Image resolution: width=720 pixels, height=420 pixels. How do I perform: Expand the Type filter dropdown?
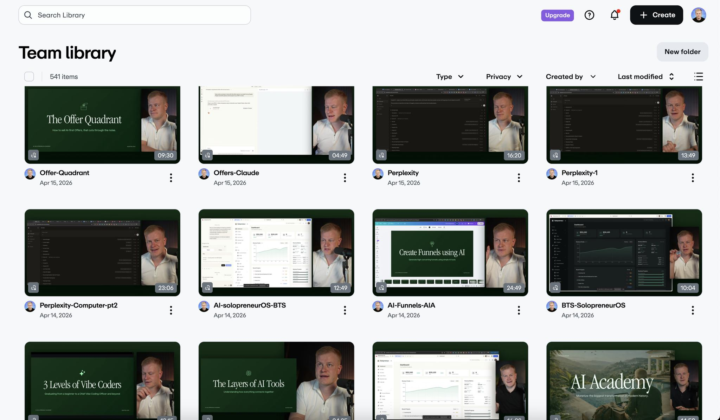450,77
